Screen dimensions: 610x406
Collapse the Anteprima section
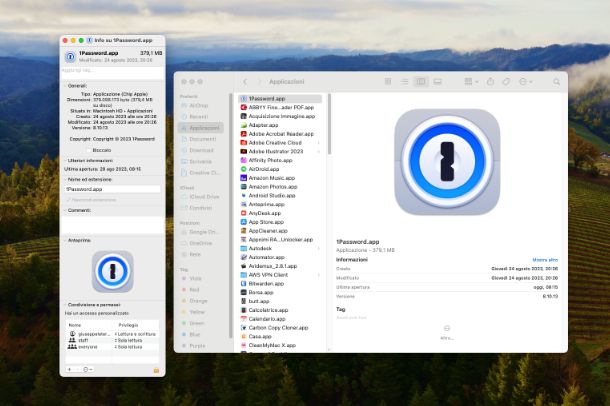(x=65, y=239)
